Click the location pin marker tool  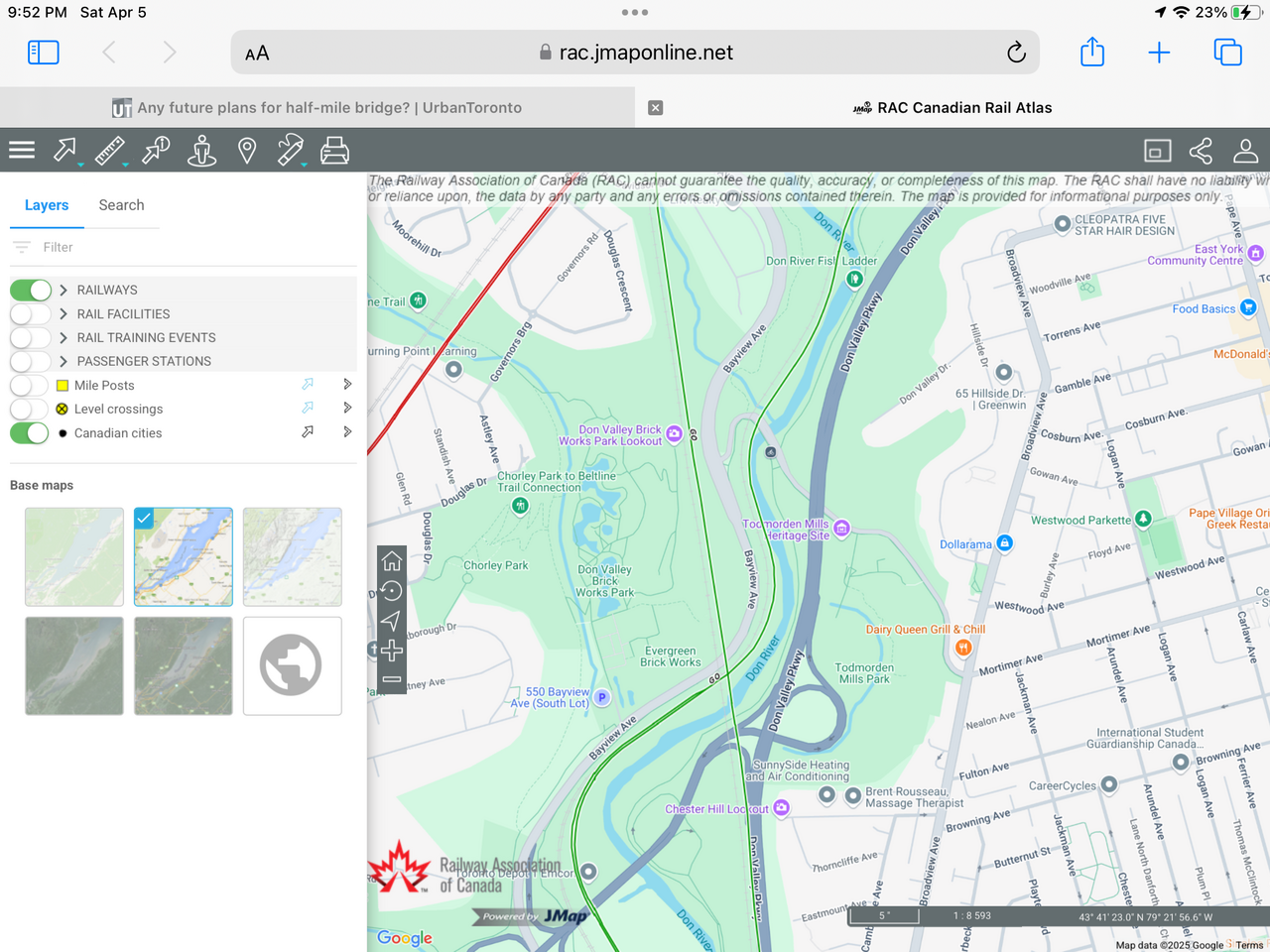click(247, 151)
